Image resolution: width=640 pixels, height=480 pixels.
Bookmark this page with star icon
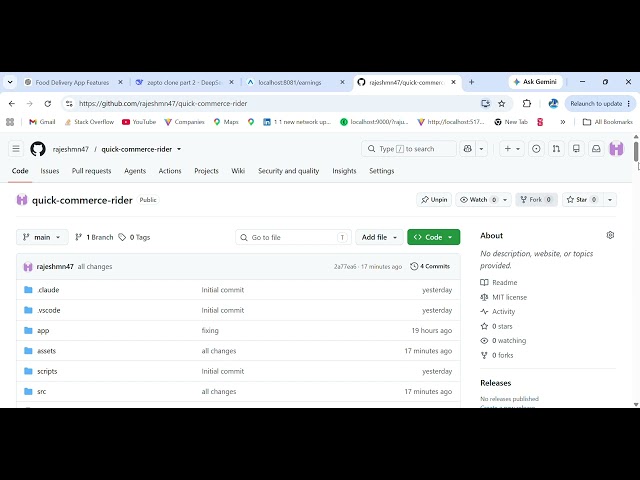pos(502,104)
